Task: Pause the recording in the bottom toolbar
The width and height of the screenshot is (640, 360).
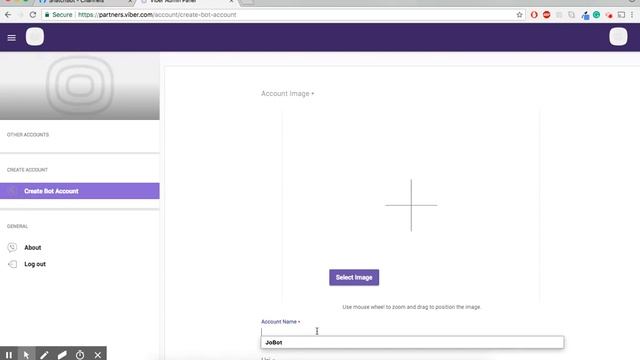Action: (9, 355)
